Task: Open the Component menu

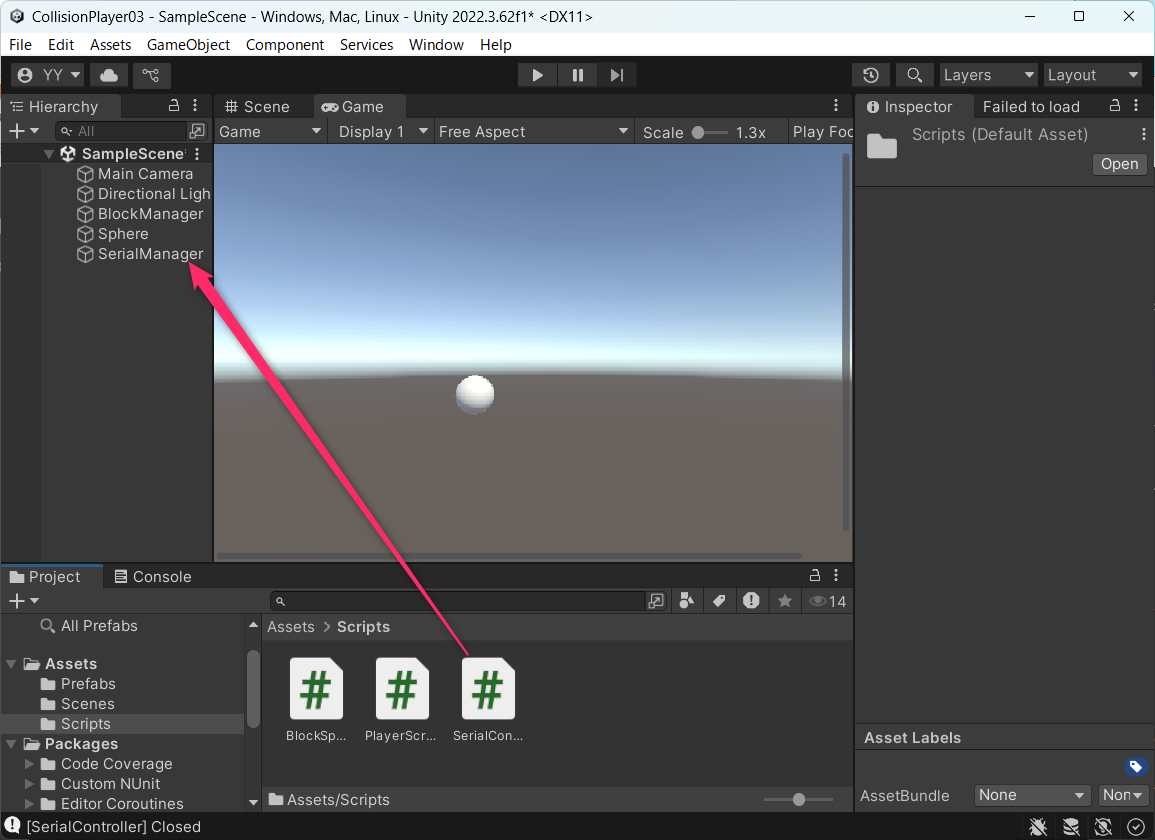Action: pyautogui.click(x=284, y=45)
